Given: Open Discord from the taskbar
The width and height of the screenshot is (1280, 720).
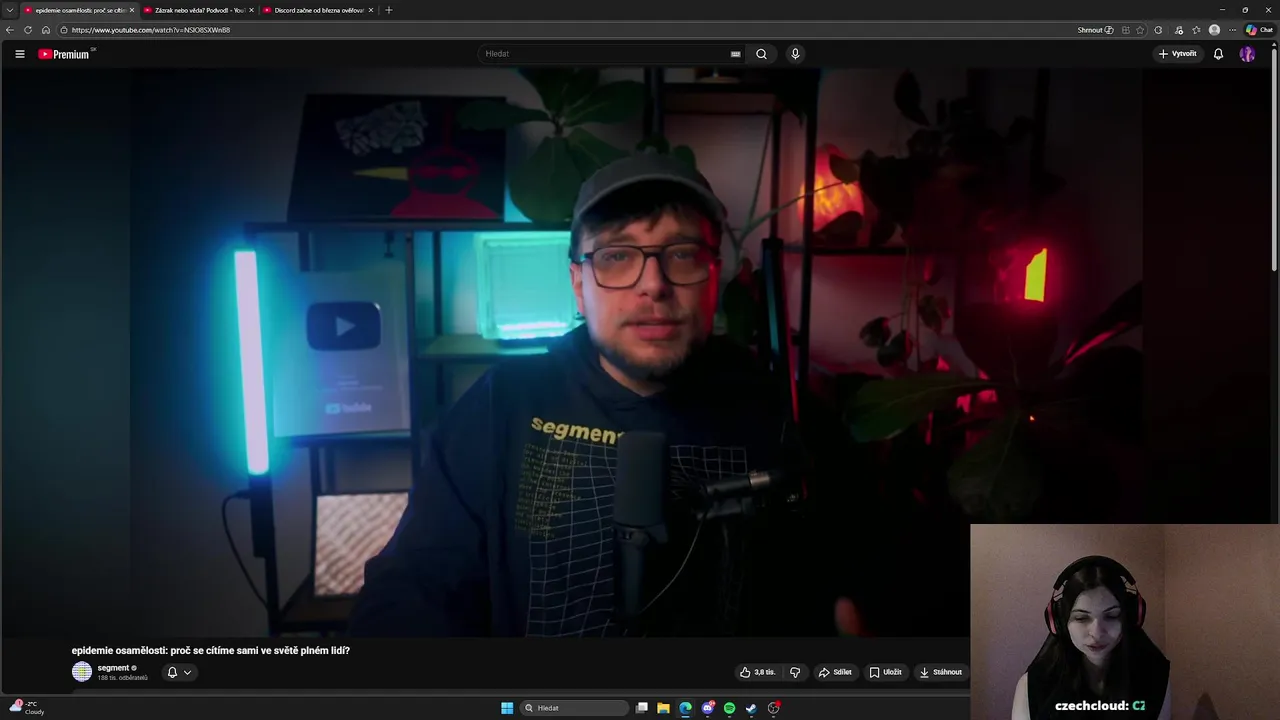Looking at the screenshot, I should tap(708, 708).
